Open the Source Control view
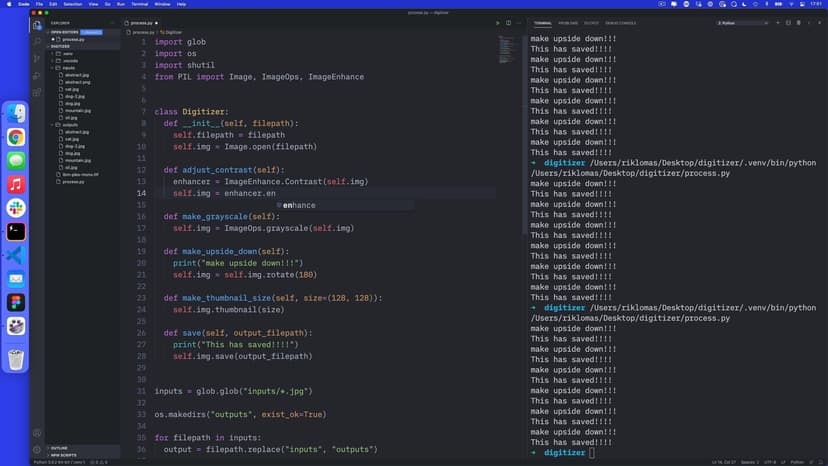Screen dimensions: 828x466 37,58
